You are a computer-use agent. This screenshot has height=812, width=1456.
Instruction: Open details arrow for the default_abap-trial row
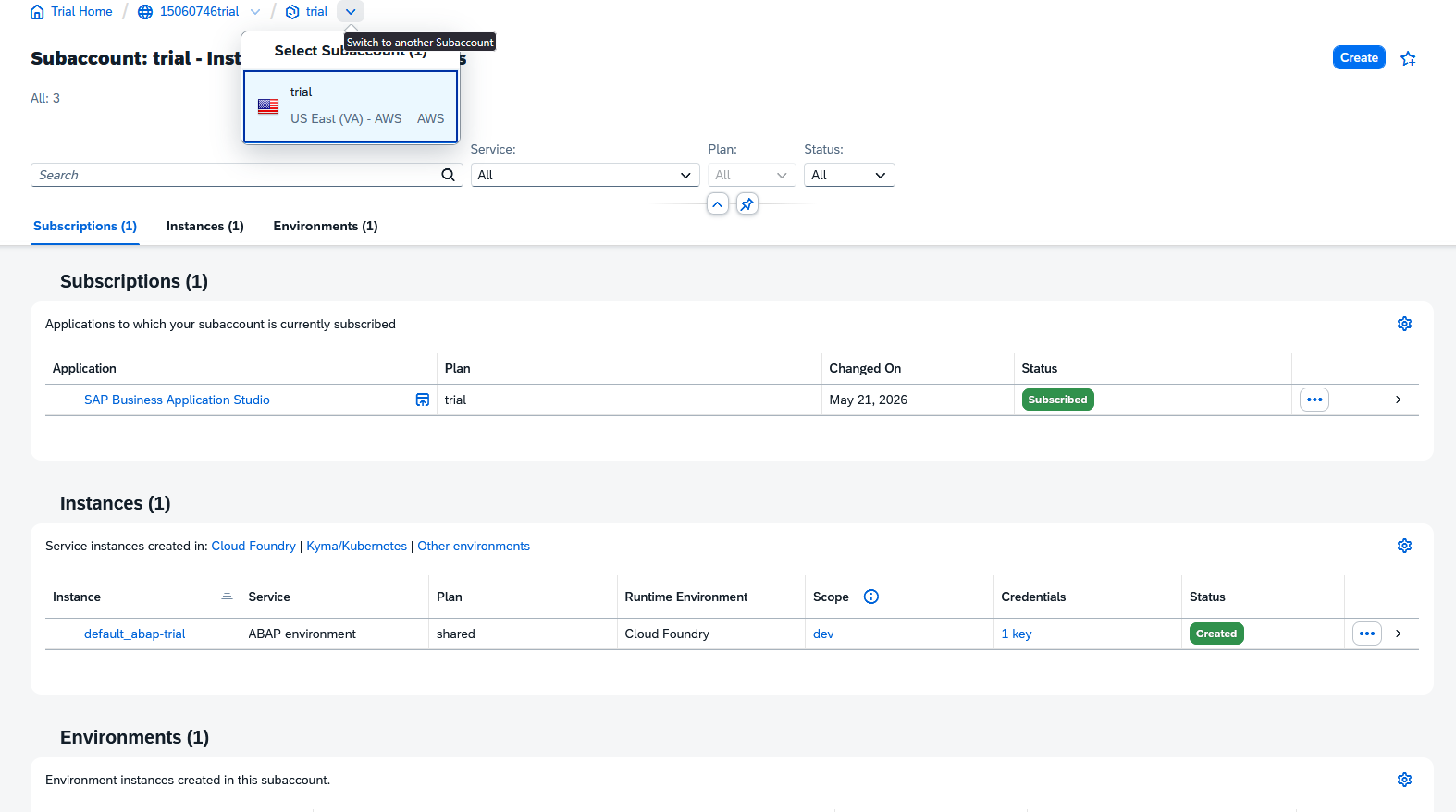(1398, 634)
